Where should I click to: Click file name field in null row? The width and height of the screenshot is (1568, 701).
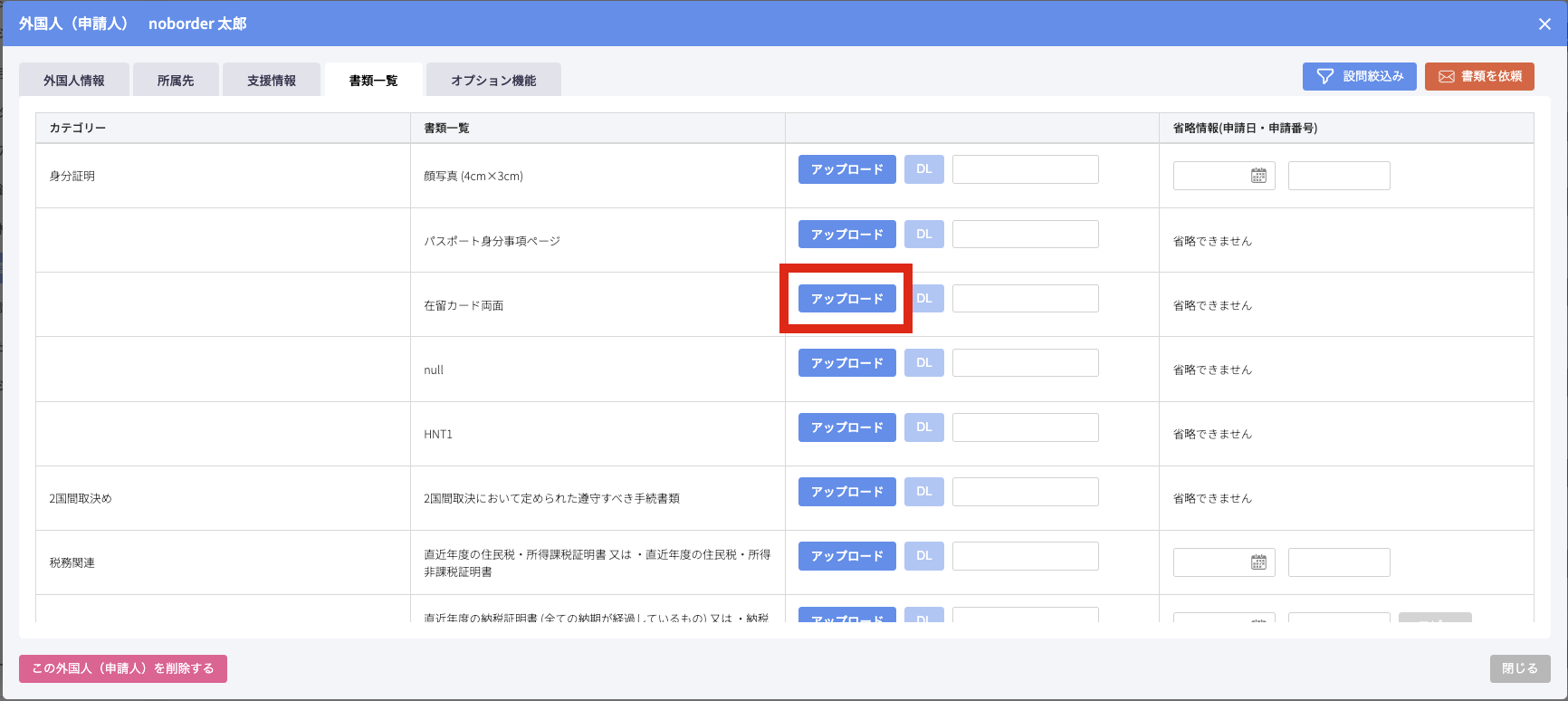pos(1025,363)
